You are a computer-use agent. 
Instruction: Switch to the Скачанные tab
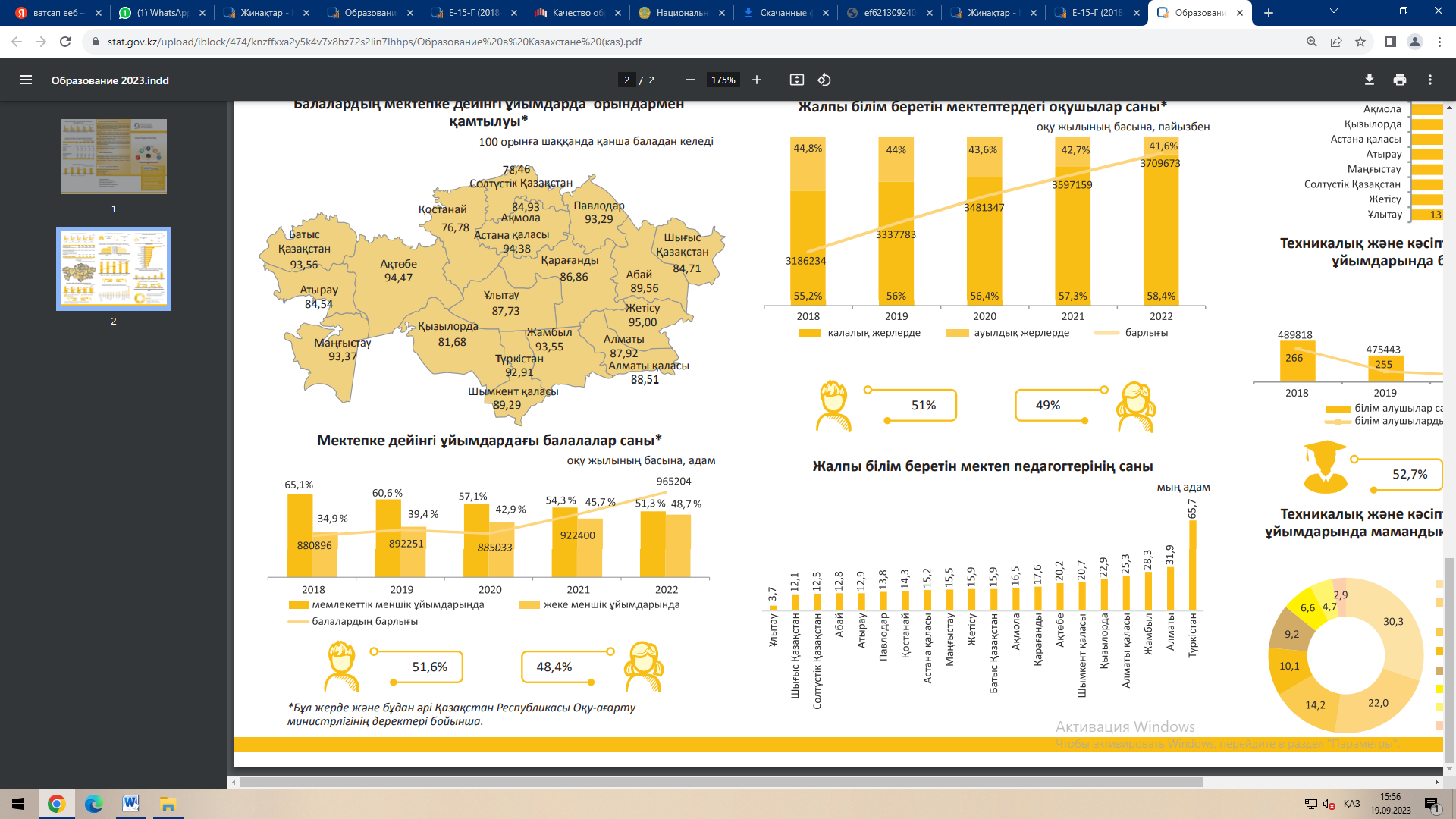click(783, 13)
